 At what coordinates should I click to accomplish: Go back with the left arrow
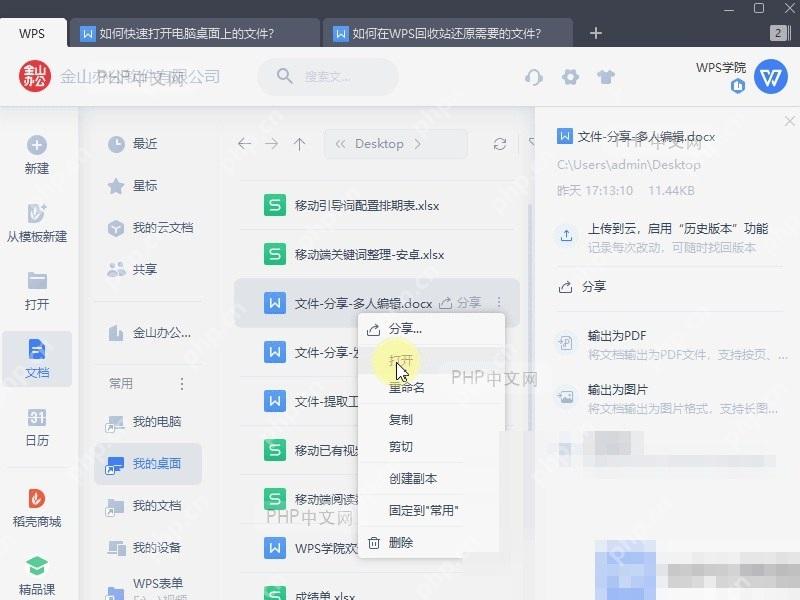tap(244, 144)
